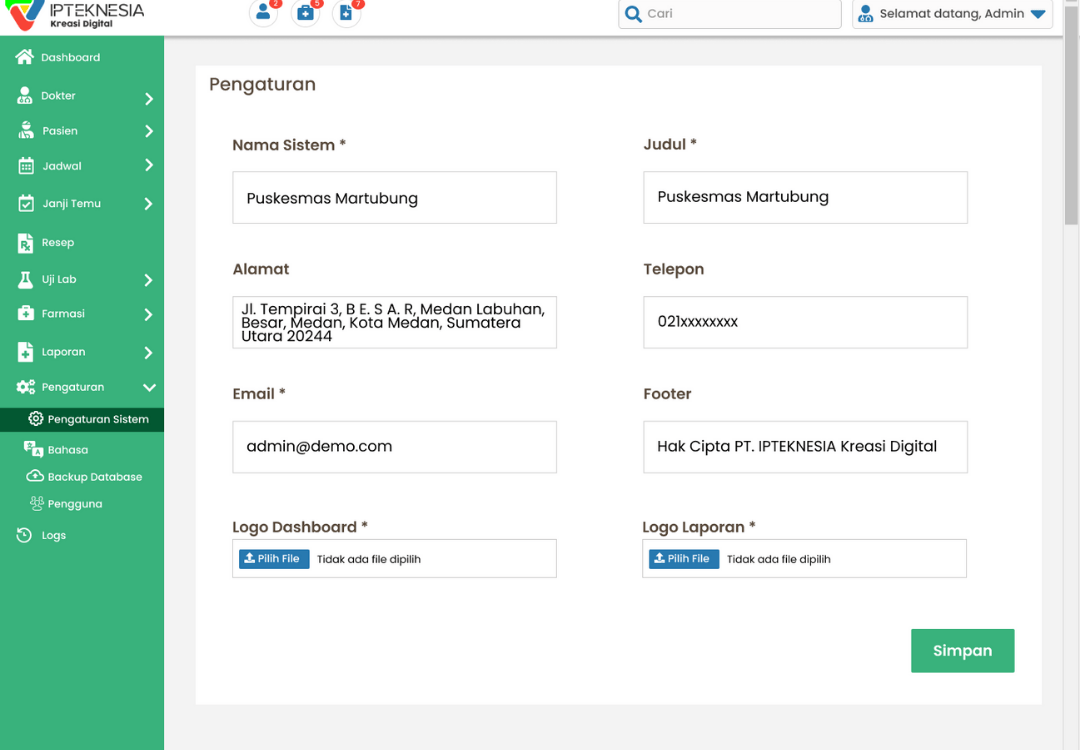Collapse the Pengaturan menu chevron

pos(149,388)
